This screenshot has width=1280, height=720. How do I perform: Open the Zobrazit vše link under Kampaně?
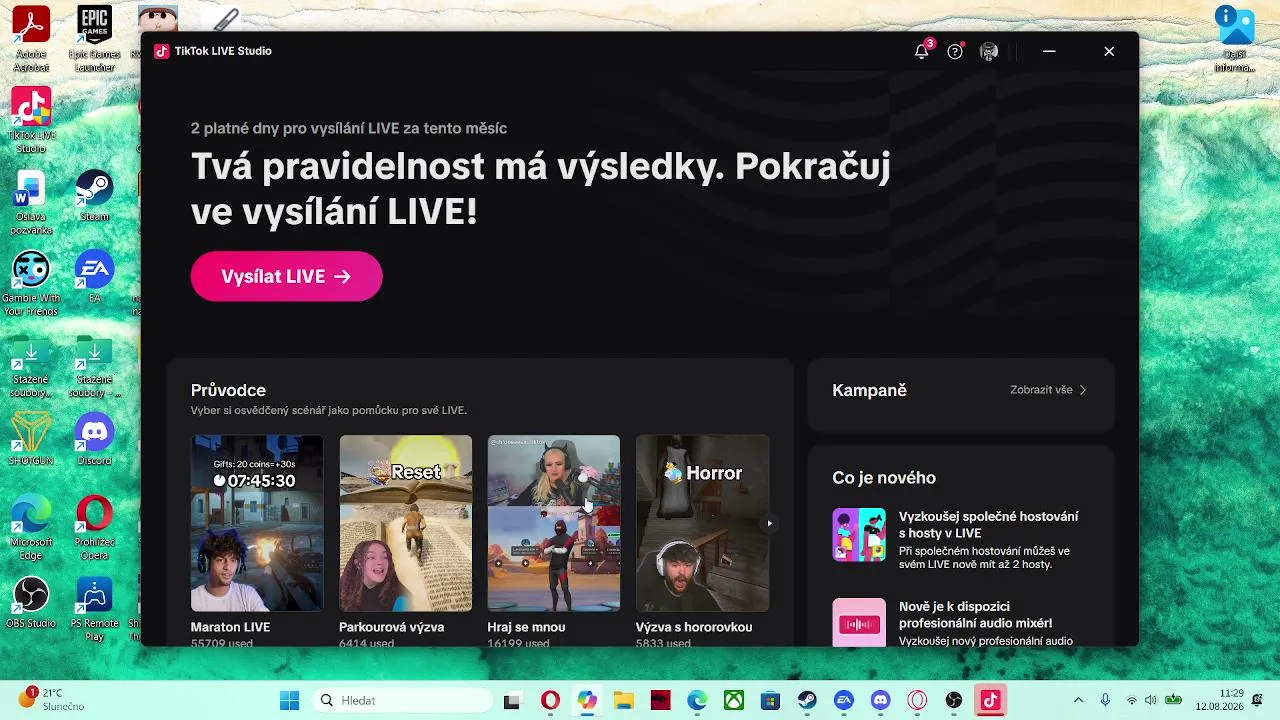1048,390
